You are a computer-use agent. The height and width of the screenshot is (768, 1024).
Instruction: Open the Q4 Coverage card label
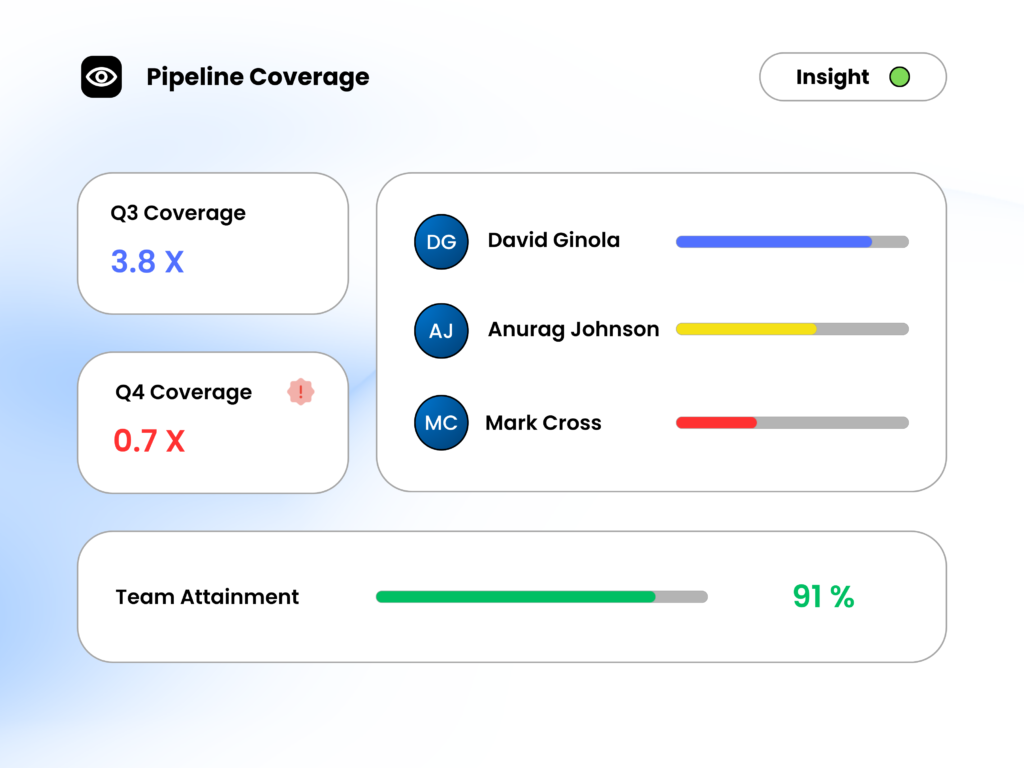click(183, 392)
